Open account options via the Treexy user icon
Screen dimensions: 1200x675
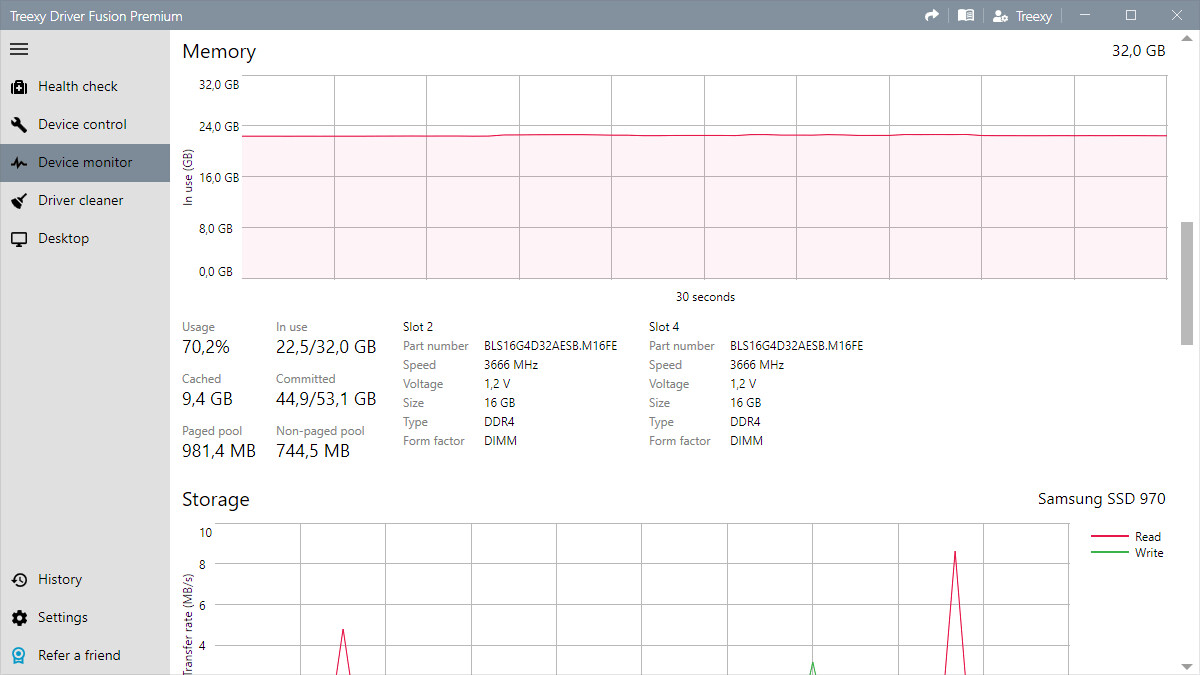coord(1000,15)
